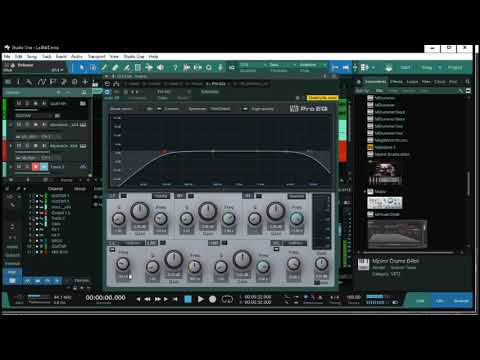This screenshot has width=480, height=360.
Task: Start playback with the play button
Action: click(200, 299)
